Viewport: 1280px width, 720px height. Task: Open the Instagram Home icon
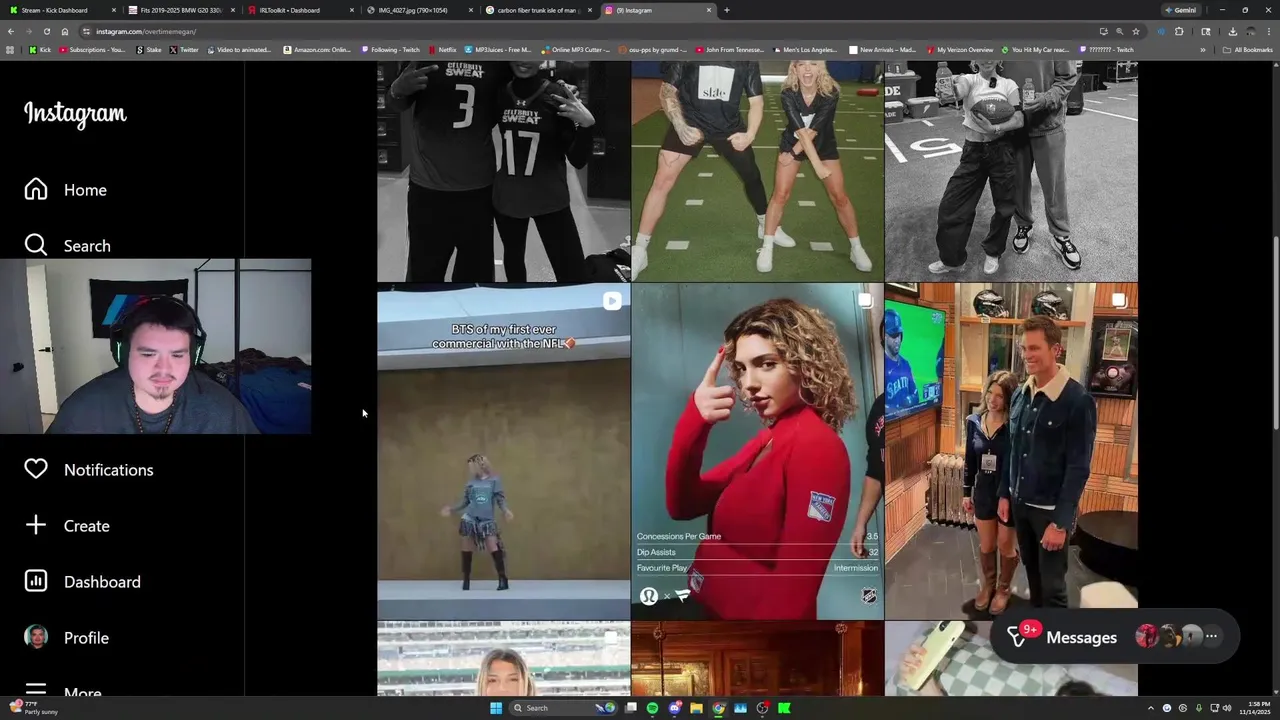pos(36,189)
